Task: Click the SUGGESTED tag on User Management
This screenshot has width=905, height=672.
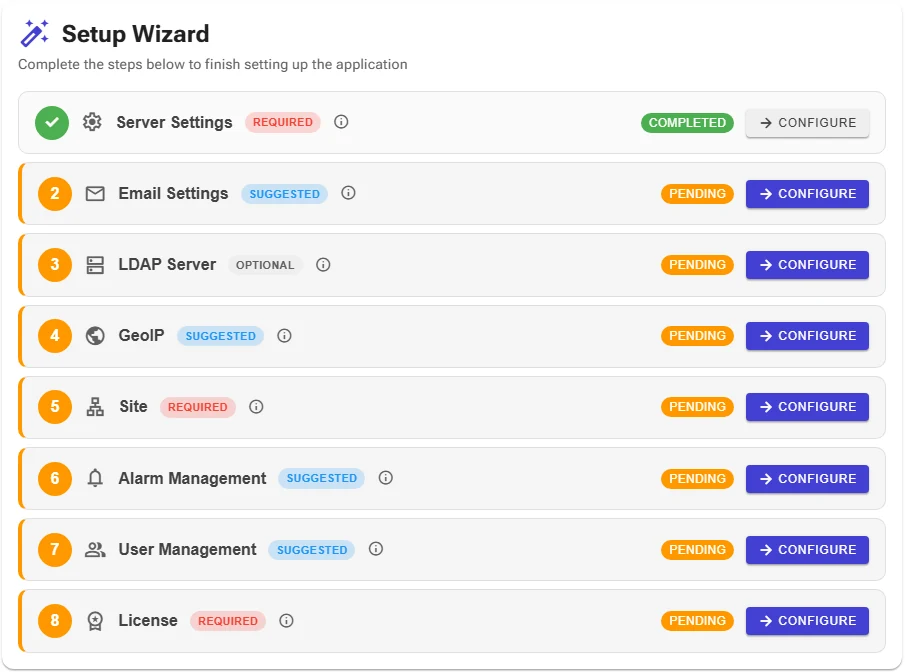Action: 312,550
